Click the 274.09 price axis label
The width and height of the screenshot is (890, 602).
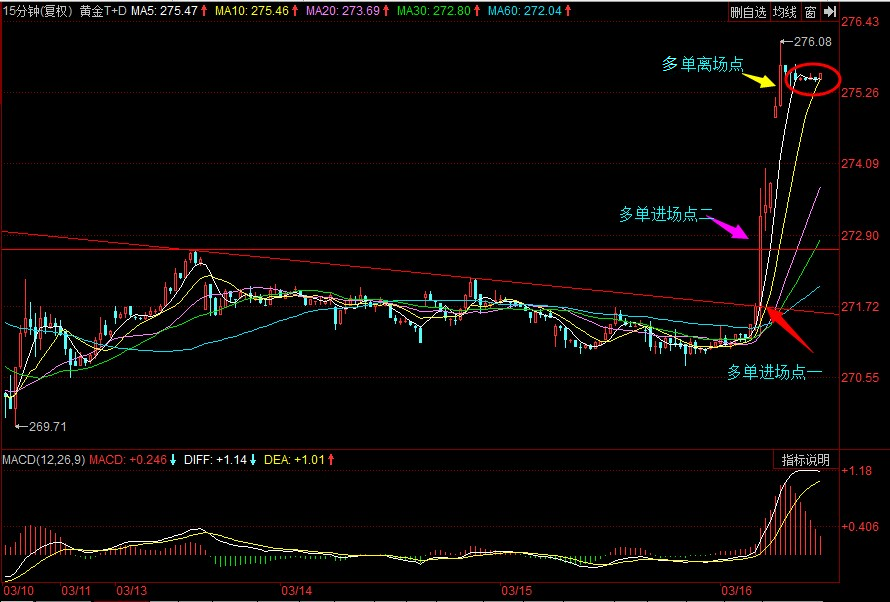point(860,164)
